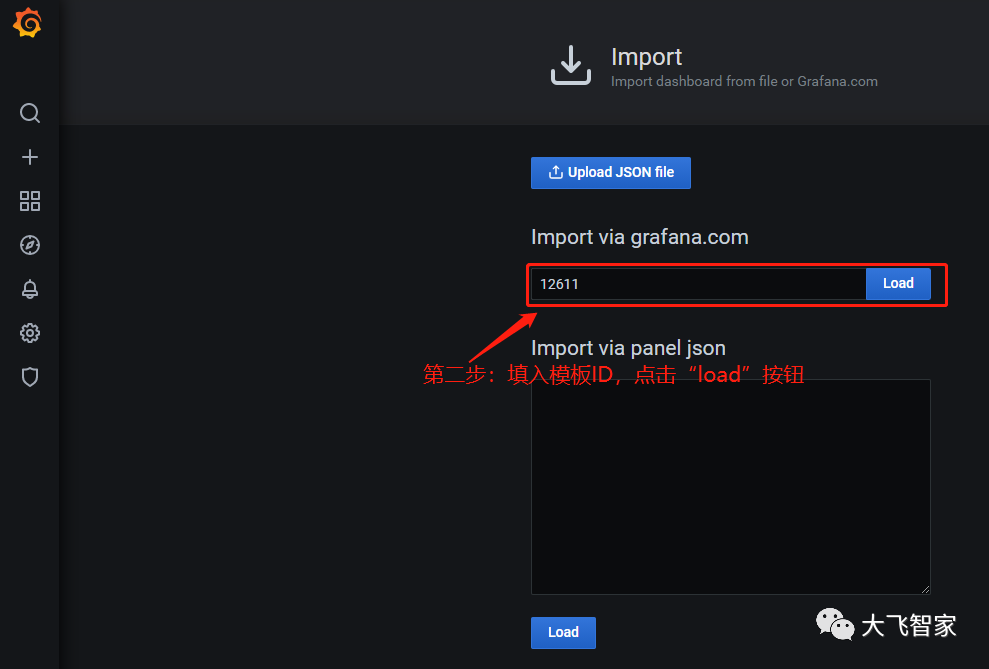Open the Create plus menu
The width and height of the screenshot is (989, 669).
[30, 157]
